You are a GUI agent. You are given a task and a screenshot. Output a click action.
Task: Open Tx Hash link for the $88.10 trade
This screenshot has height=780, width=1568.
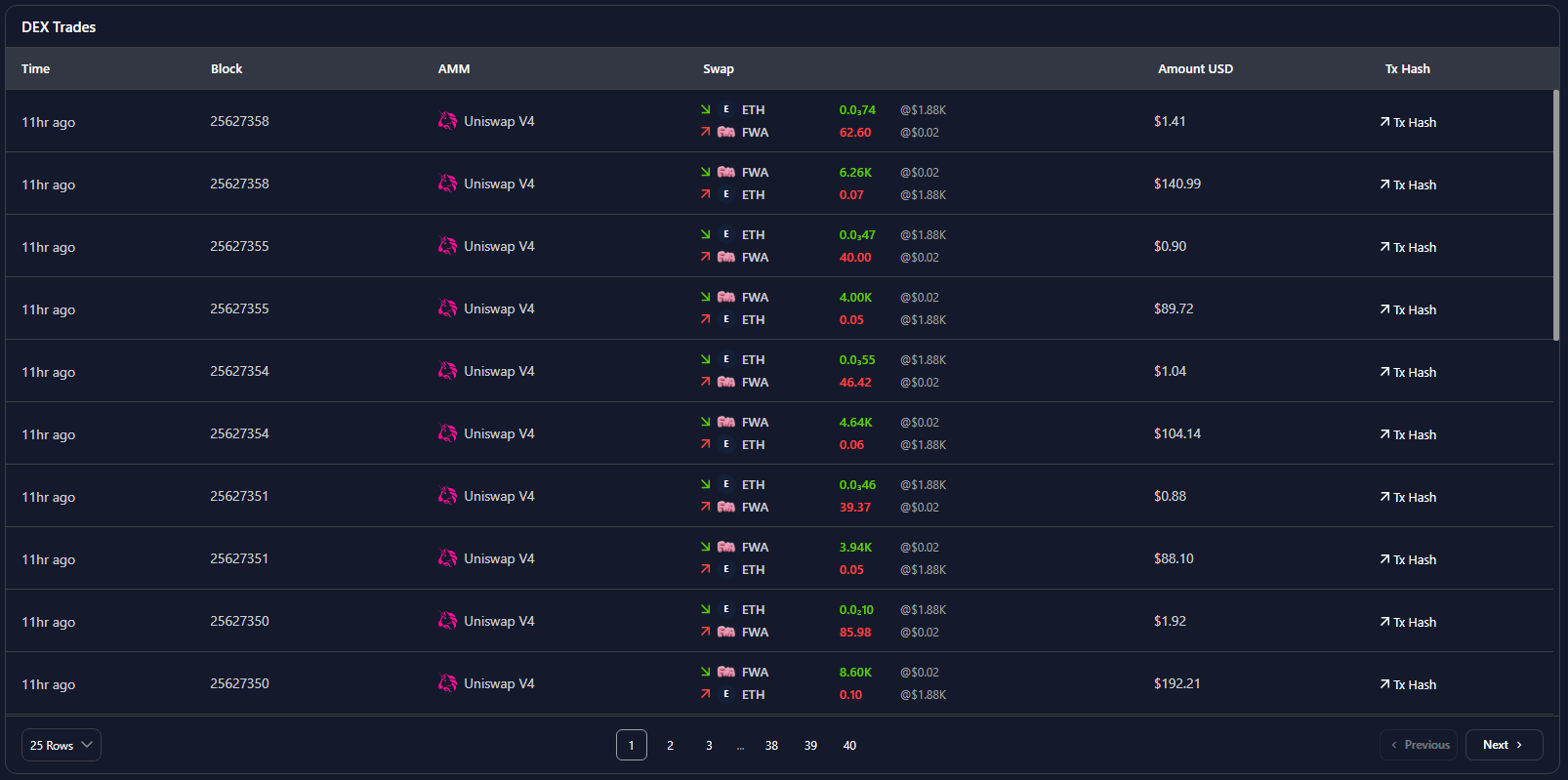pos(1408,559)
